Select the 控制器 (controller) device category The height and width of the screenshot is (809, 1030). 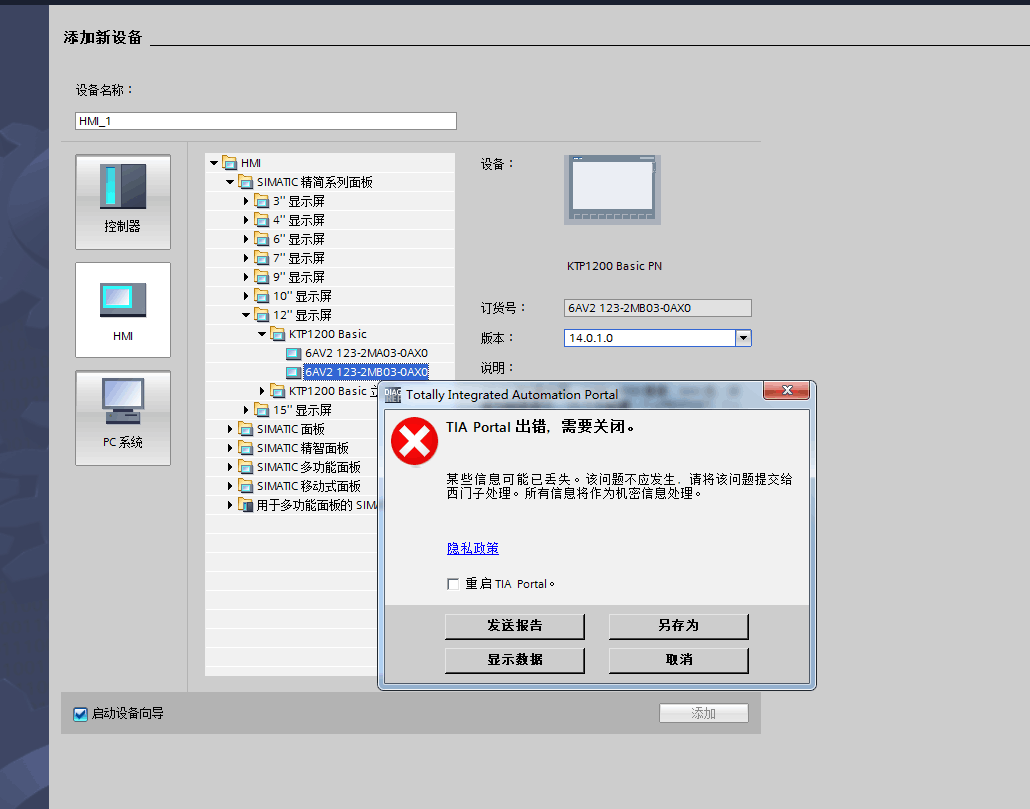[x=123, y=202]
